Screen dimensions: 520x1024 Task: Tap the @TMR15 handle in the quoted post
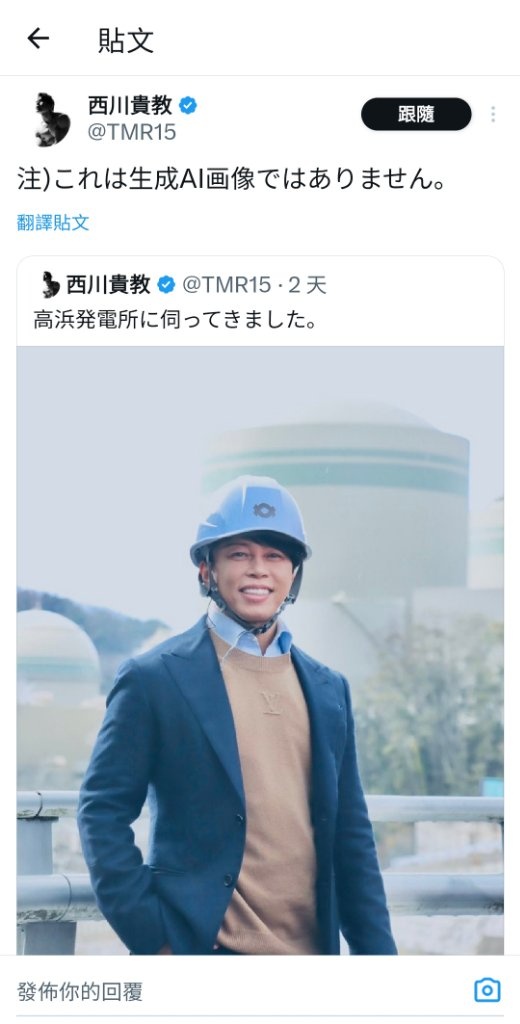226,285
